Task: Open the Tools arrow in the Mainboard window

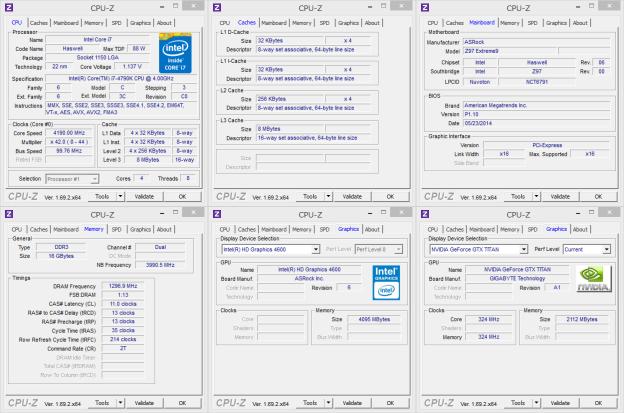Action: pyautogui.click(x=536, y=197)
